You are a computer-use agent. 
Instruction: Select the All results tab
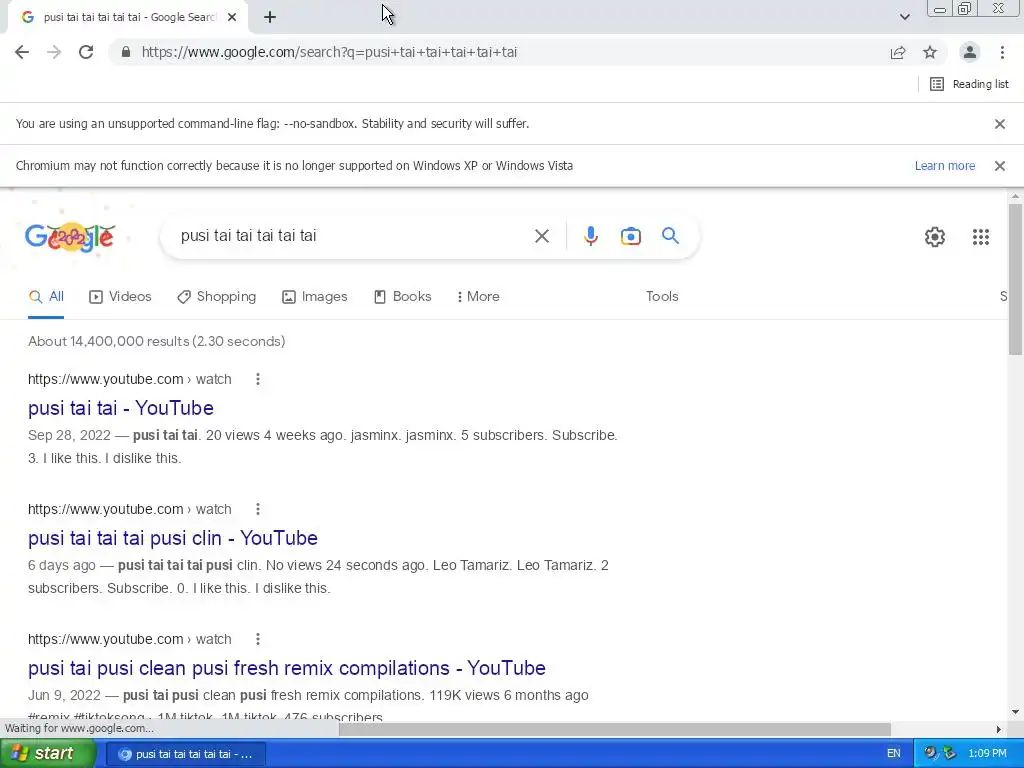point(46,296)
